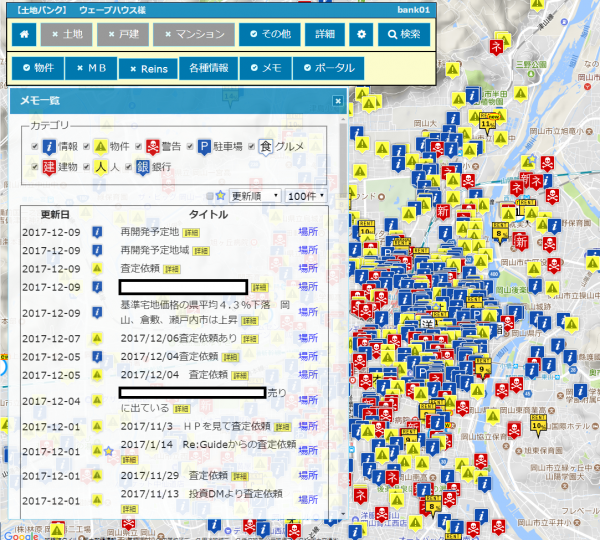This screenshot has height=540, width=600.
Task: Toggle the MB layer button
Action: pyautogui.click(x=91, y=68)
